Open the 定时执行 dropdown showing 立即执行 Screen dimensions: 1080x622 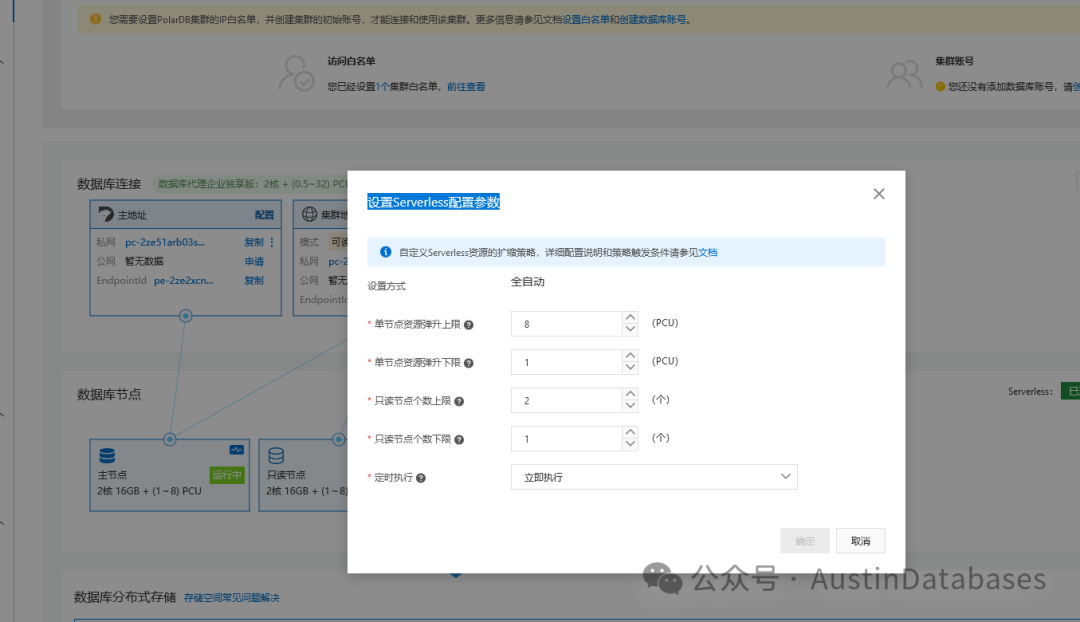[654, 477]
